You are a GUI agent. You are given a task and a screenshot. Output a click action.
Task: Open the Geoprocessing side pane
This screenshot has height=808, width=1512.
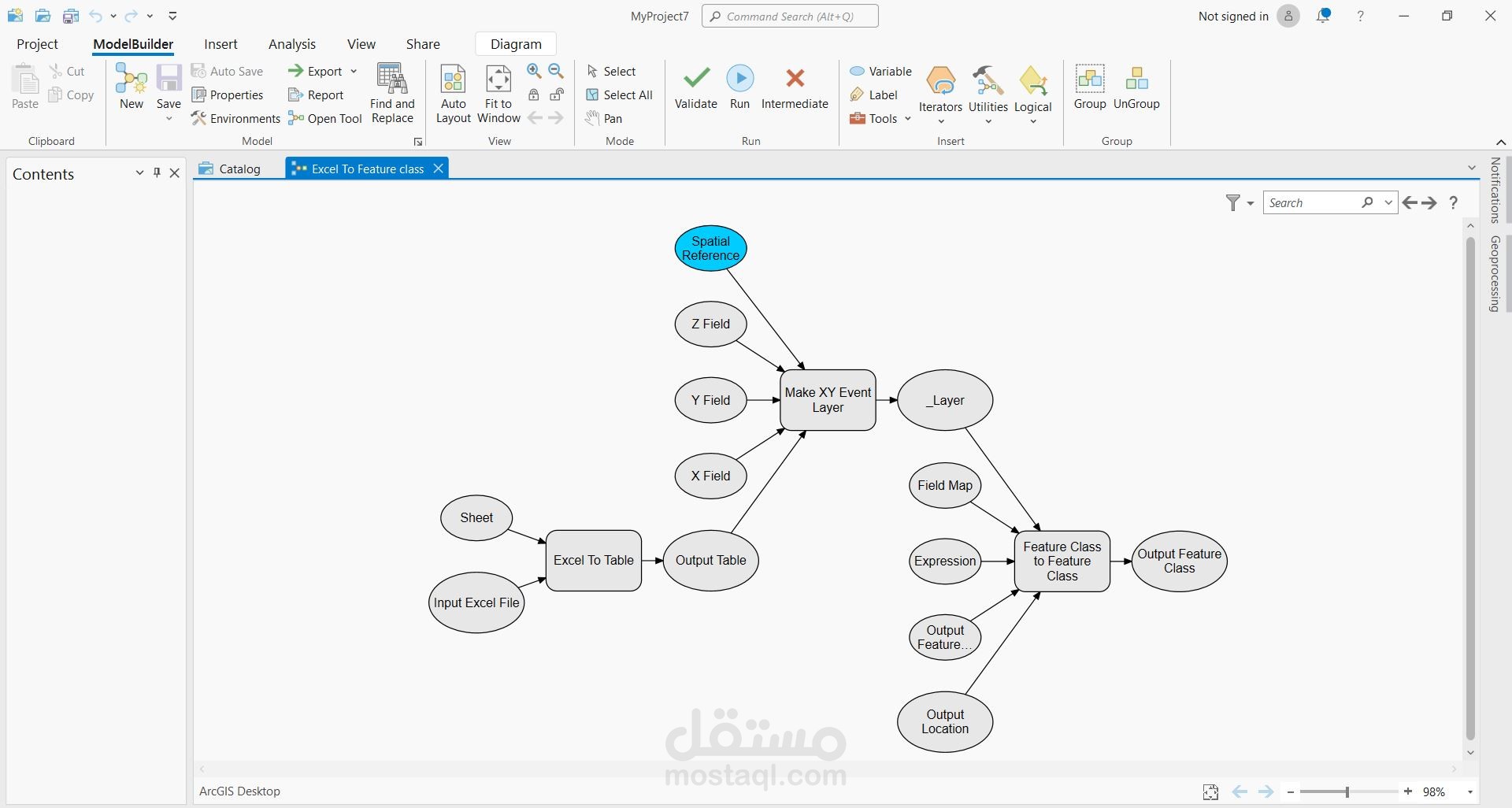point(1494,273)
